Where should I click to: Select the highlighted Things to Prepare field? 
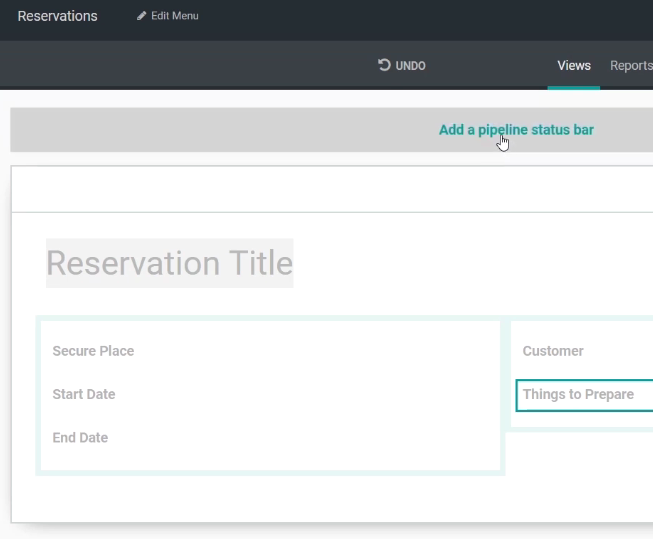(x=584, y=395)
